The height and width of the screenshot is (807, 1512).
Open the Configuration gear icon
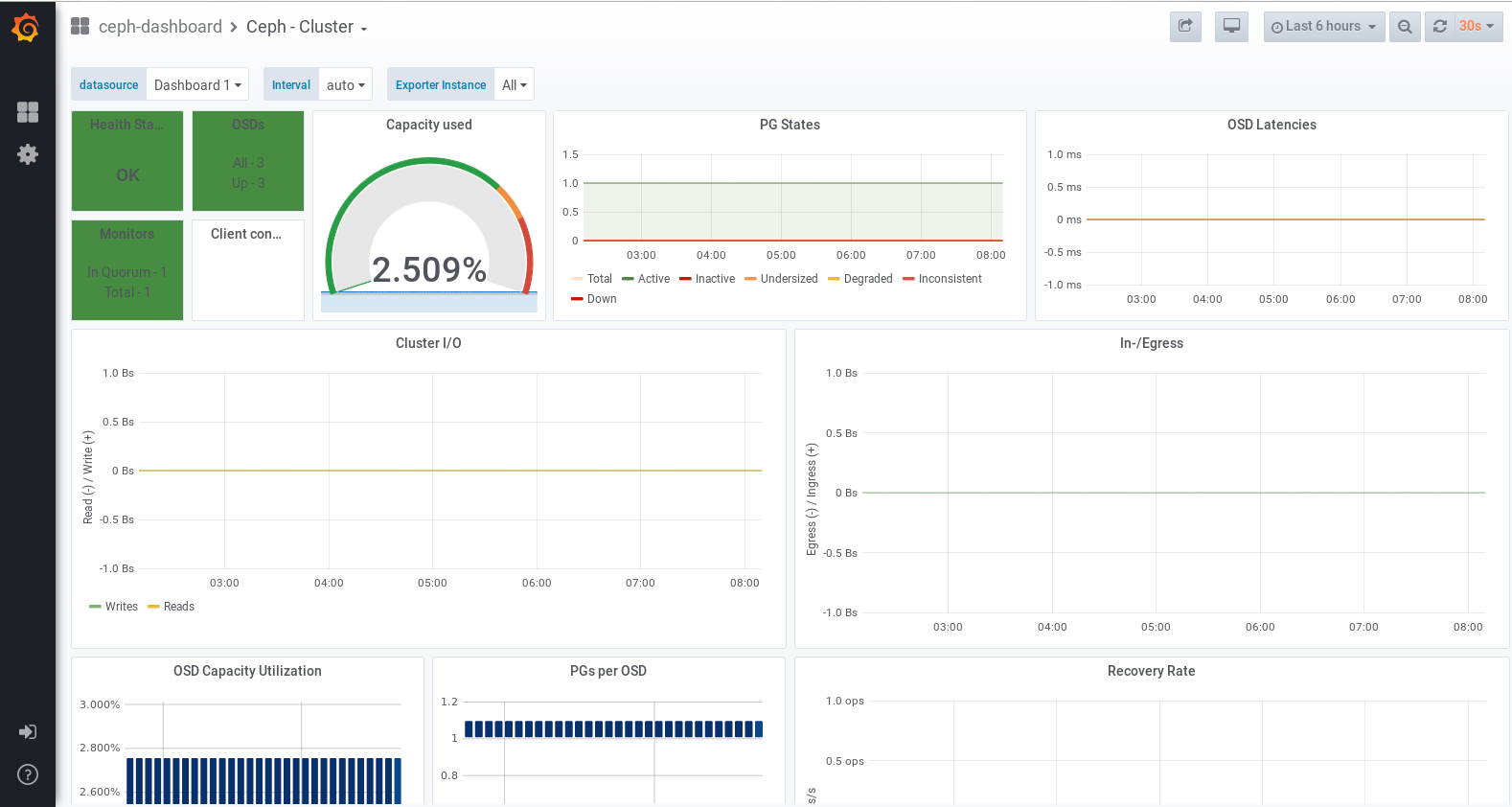[x=28, y=154]
